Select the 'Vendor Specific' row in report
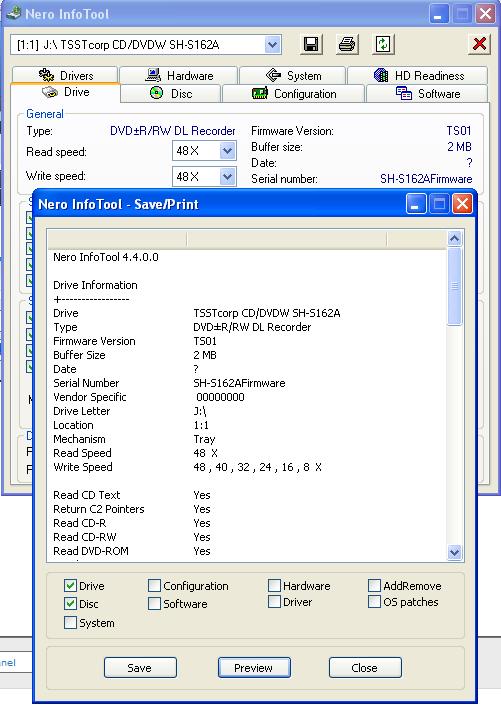The height and width of the screenshot is (707, 501). pos(247,397)
